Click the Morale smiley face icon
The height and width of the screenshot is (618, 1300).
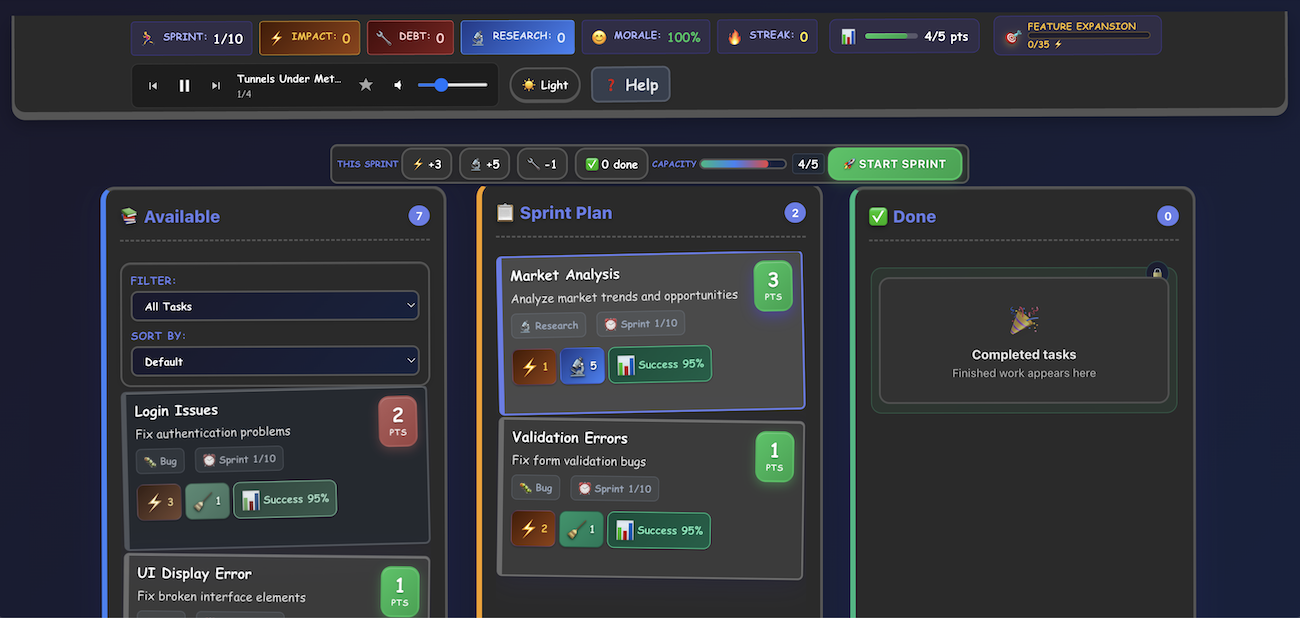click(x=599, y=36)
